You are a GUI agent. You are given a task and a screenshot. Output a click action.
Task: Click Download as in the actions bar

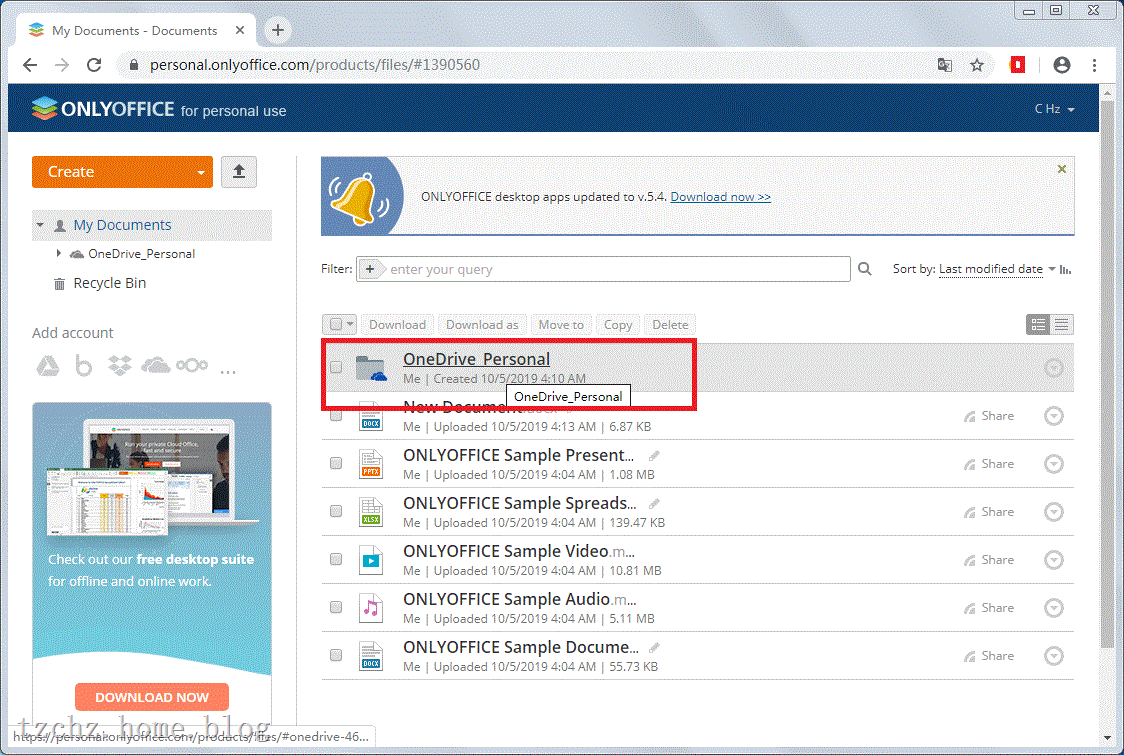482,325
